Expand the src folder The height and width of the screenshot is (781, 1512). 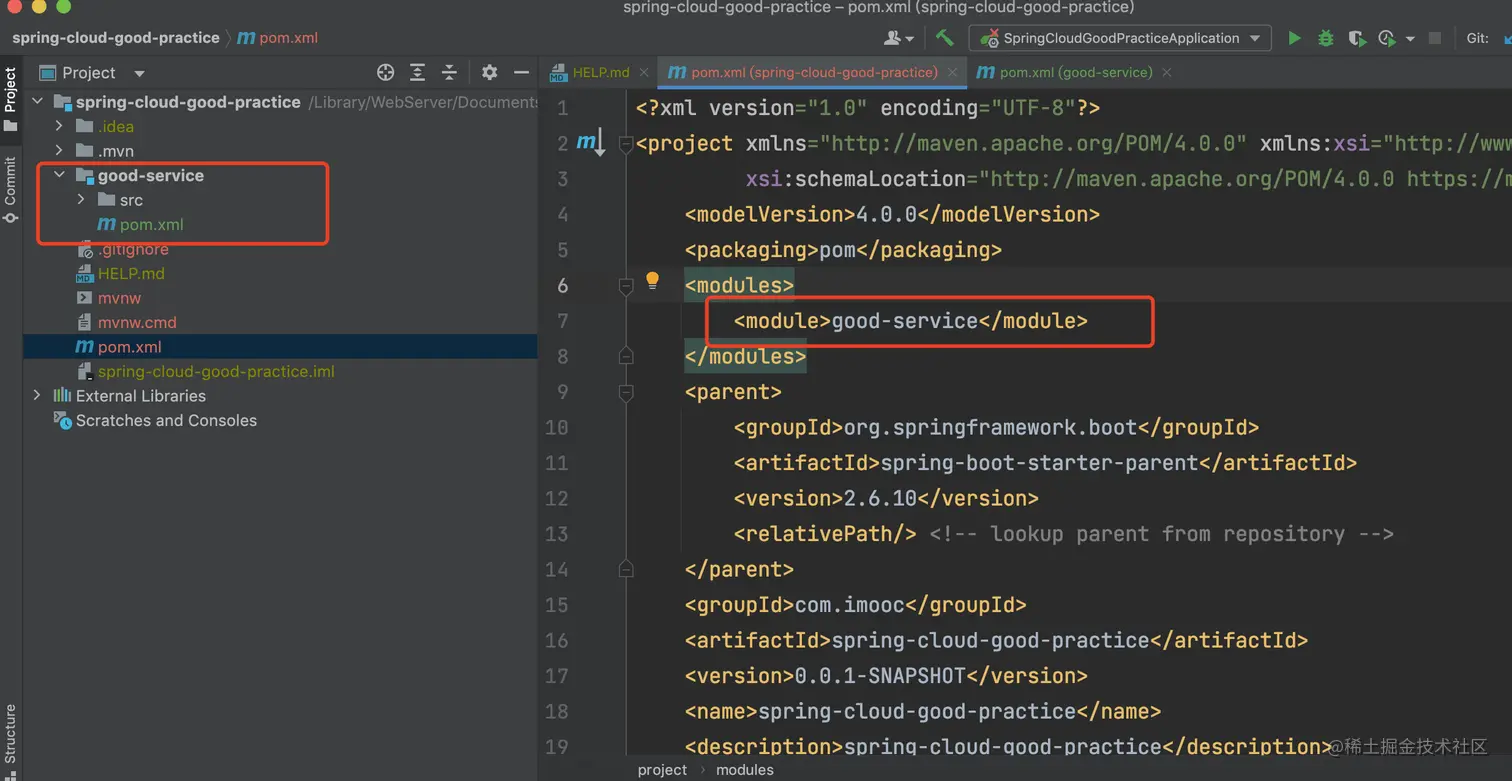click(81, 200)
